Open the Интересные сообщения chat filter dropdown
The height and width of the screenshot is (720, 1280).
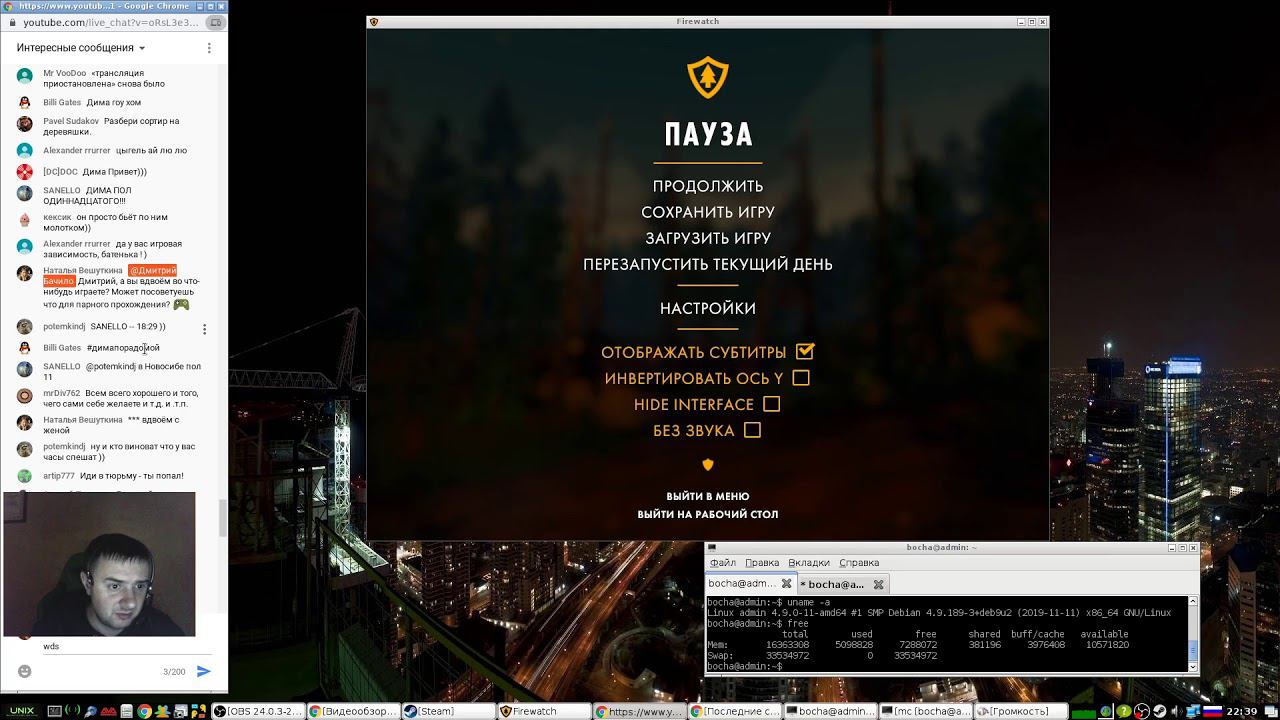point(81,48)
